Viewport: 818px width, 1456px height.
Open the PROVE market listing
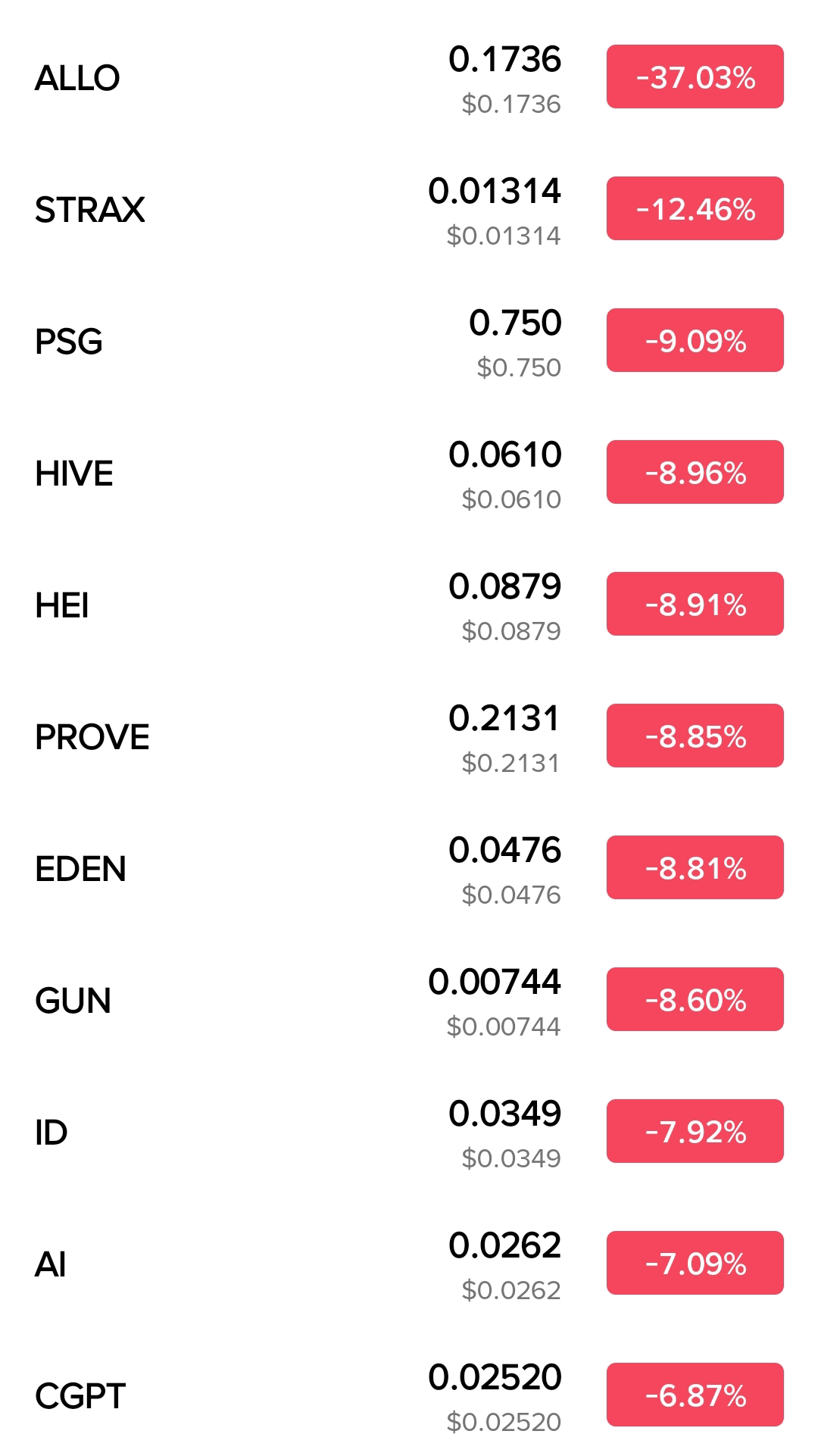click(x=409, y=736)
